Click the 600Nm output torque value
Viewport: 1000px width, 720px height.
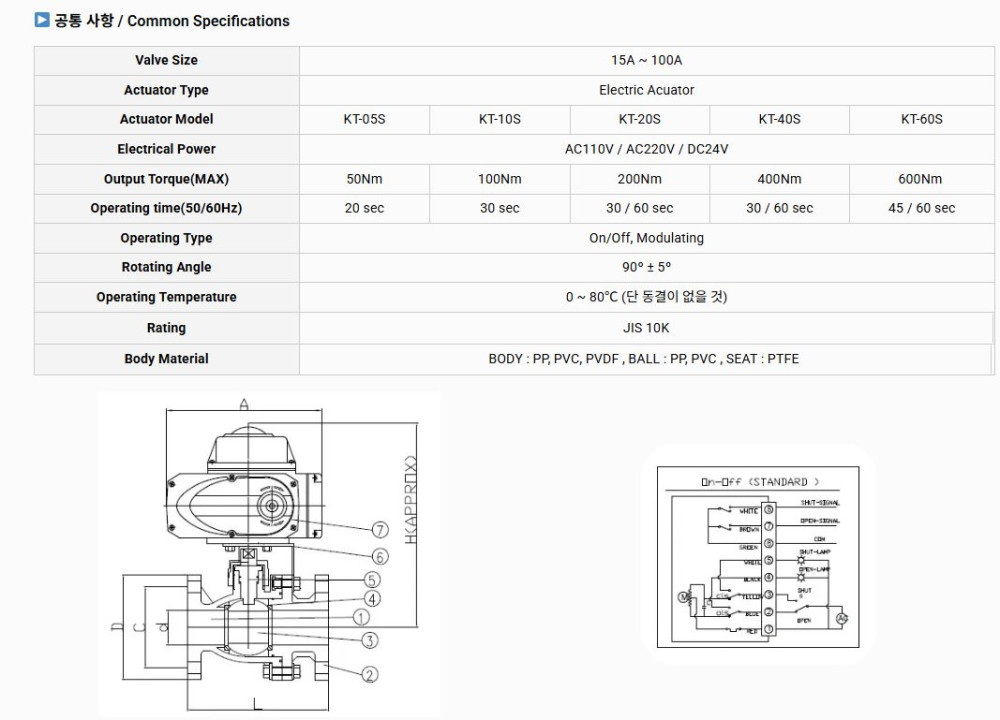click(920, 179)
